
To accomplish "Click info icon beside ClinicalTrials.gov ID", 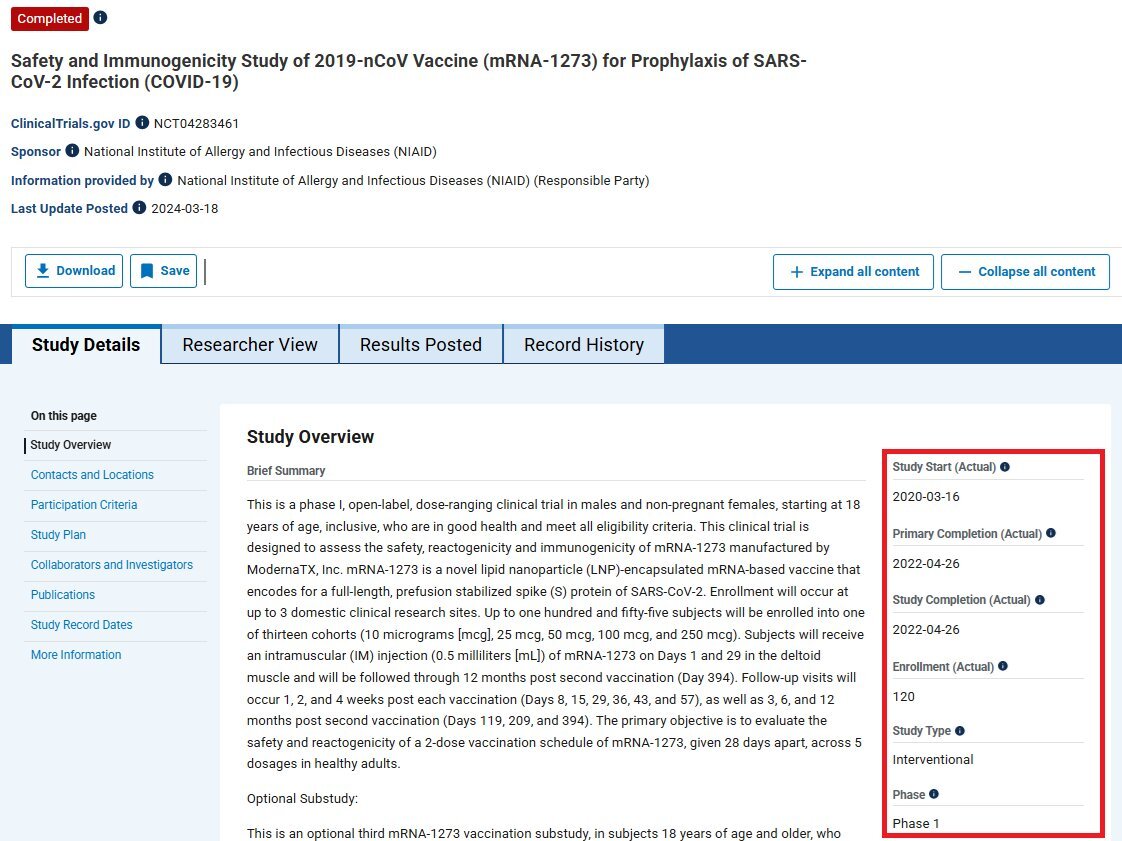I will click(142, 122).
